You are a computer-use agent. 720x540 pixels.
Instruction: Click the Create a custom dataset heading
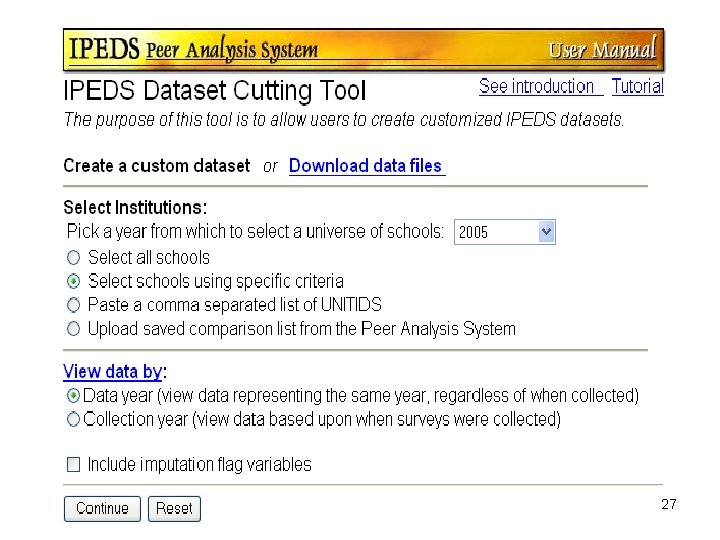156,166
